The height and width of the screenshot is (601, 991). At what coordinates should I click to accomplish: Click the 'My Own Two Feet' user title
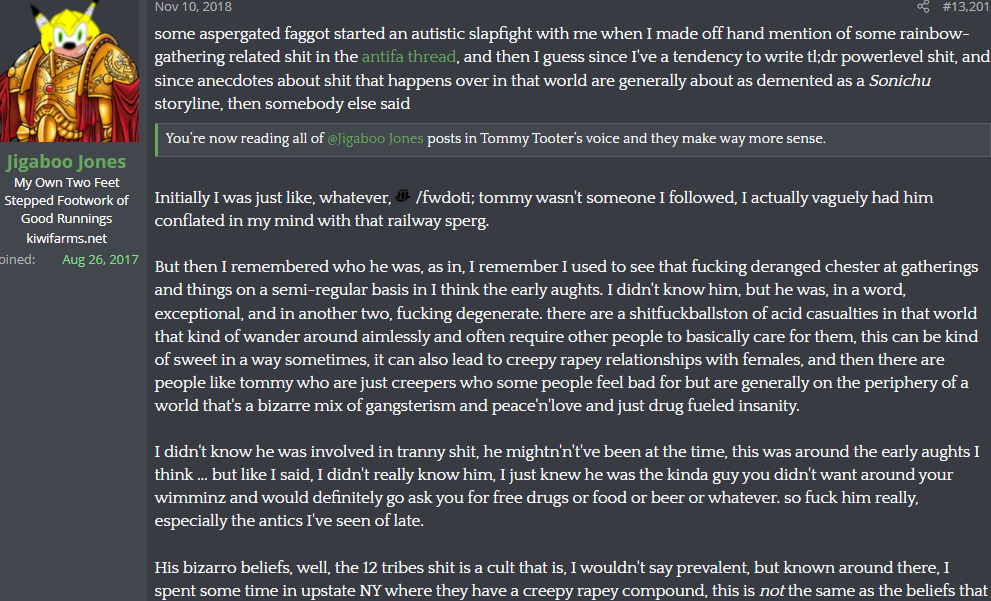[x=66, y=183]
